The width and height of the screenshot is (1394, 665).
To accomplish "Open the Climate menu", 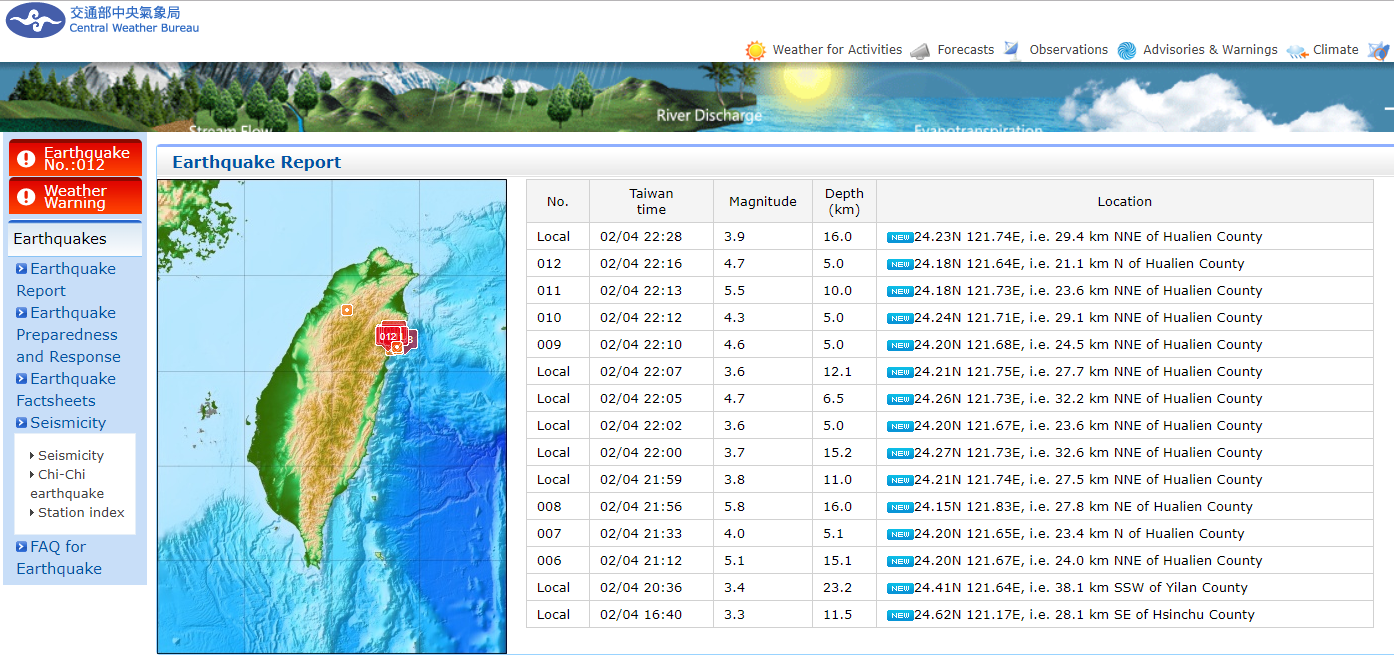I will [x=1335, y=50].
